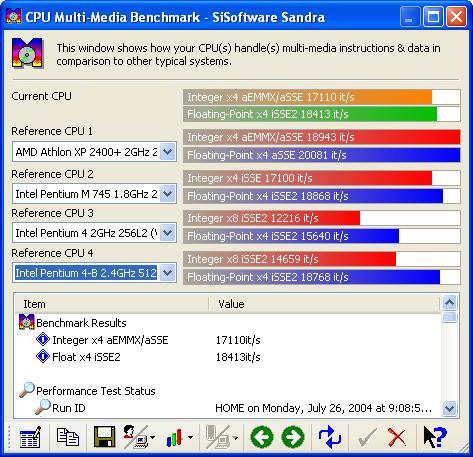Cancel using the red X toolbar icon
The image size is (473, 457).
pos(397,437)
